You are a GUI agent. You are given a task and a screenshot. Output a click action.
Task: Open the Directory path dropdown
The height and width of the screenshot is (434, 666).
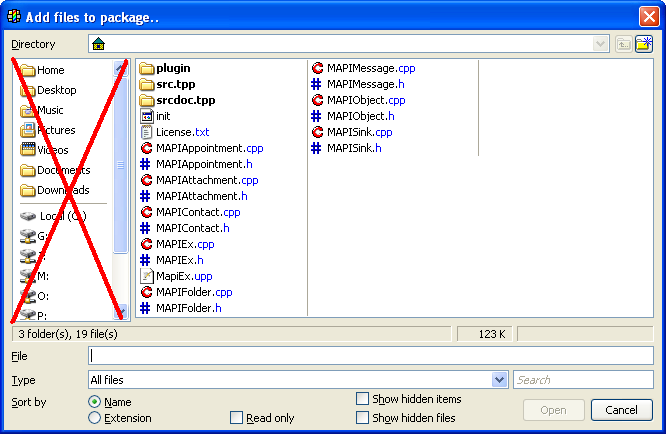pyautogui.click(x=600, y=44)
